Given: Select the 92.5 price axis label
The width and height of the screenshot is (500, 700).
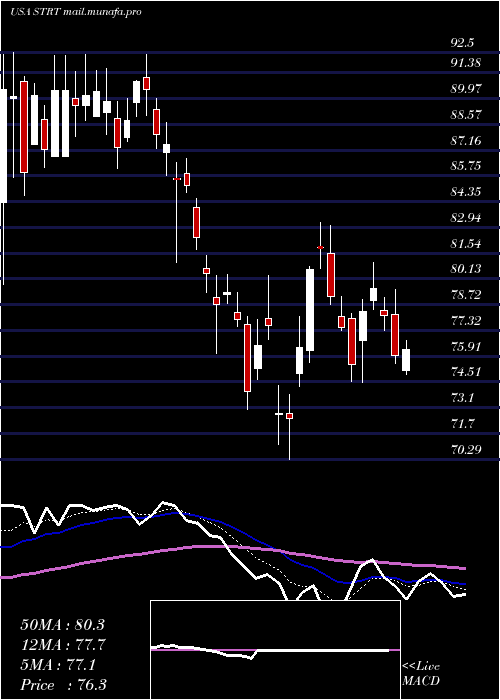Looking at the screenshot, I should pos(462,43).
